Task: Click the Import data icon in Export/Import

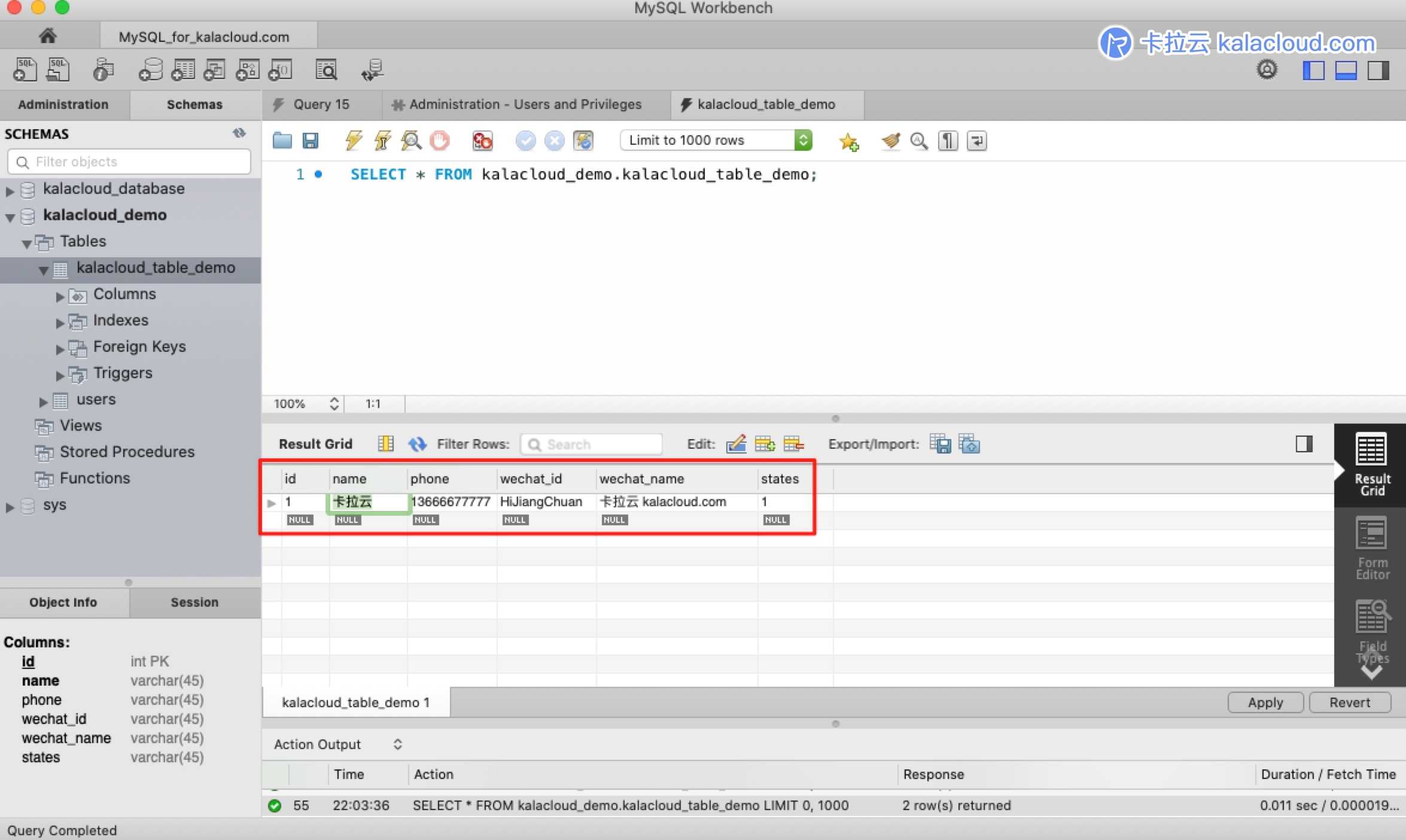Action: (x=969, y=443)
